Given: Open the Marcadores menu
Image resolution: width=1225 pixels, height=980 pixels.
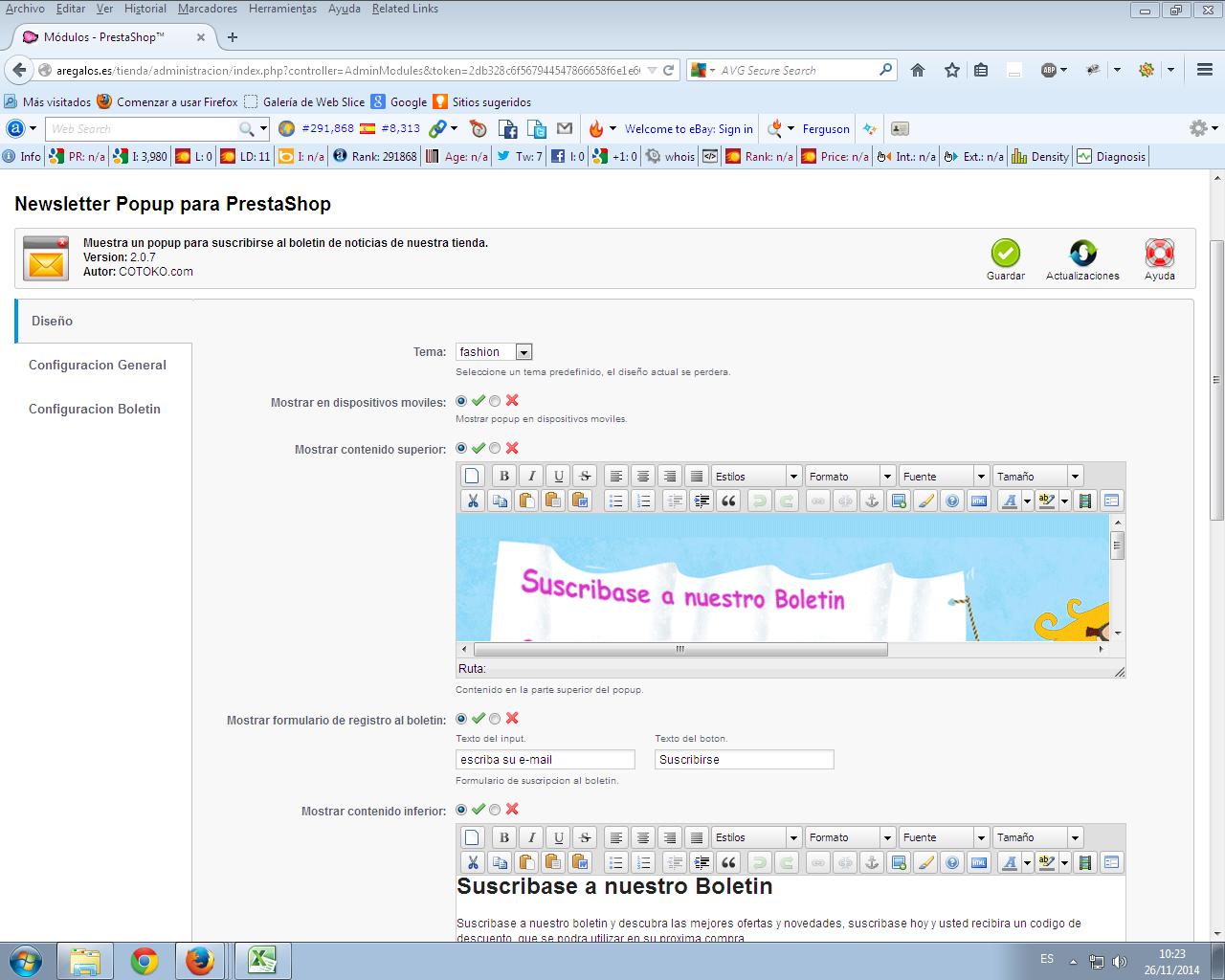Looking at the screenshot, I should [208, 9].
